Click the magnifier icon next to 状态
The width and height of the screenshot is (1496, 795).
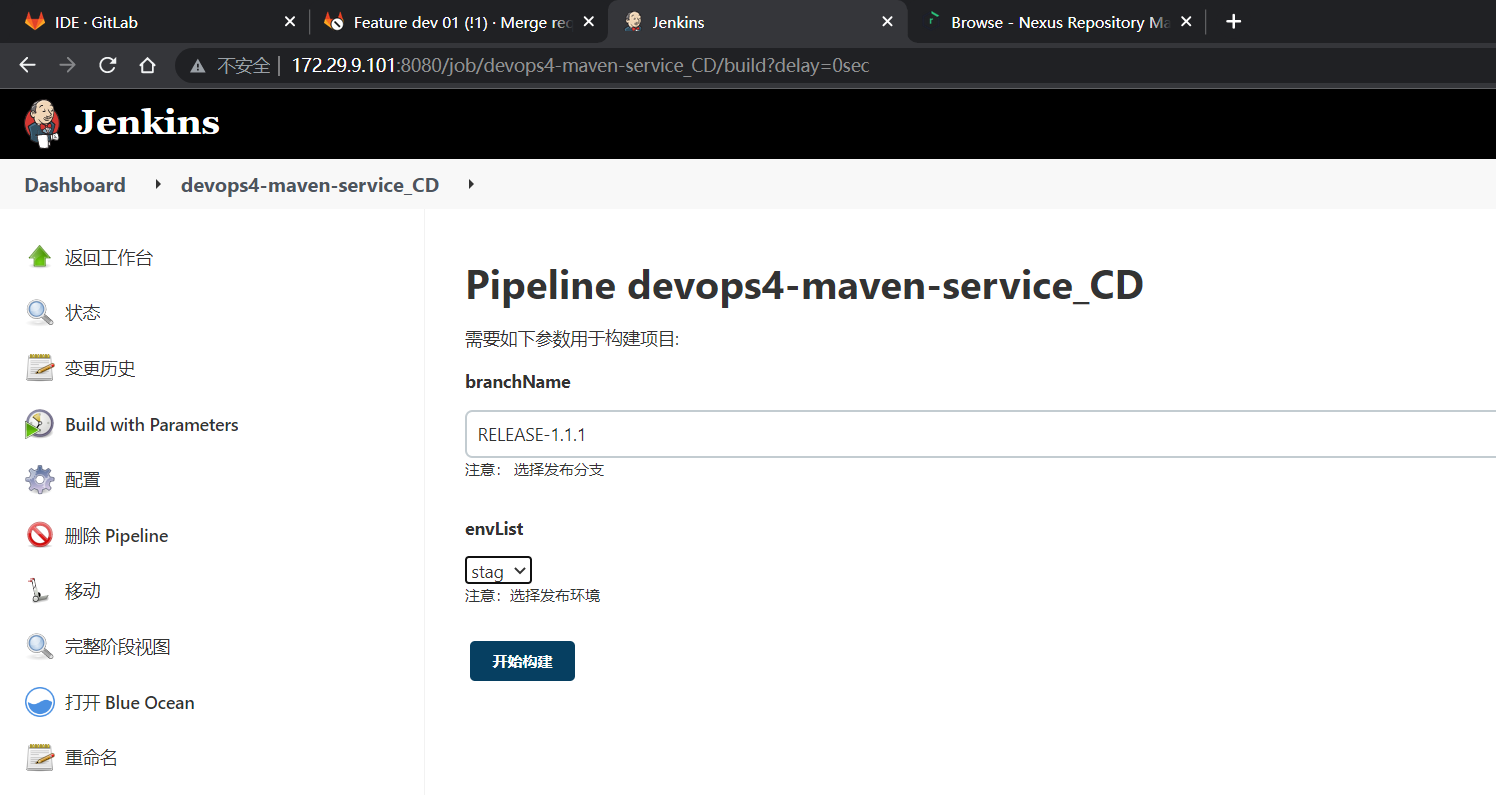(40, 313)
